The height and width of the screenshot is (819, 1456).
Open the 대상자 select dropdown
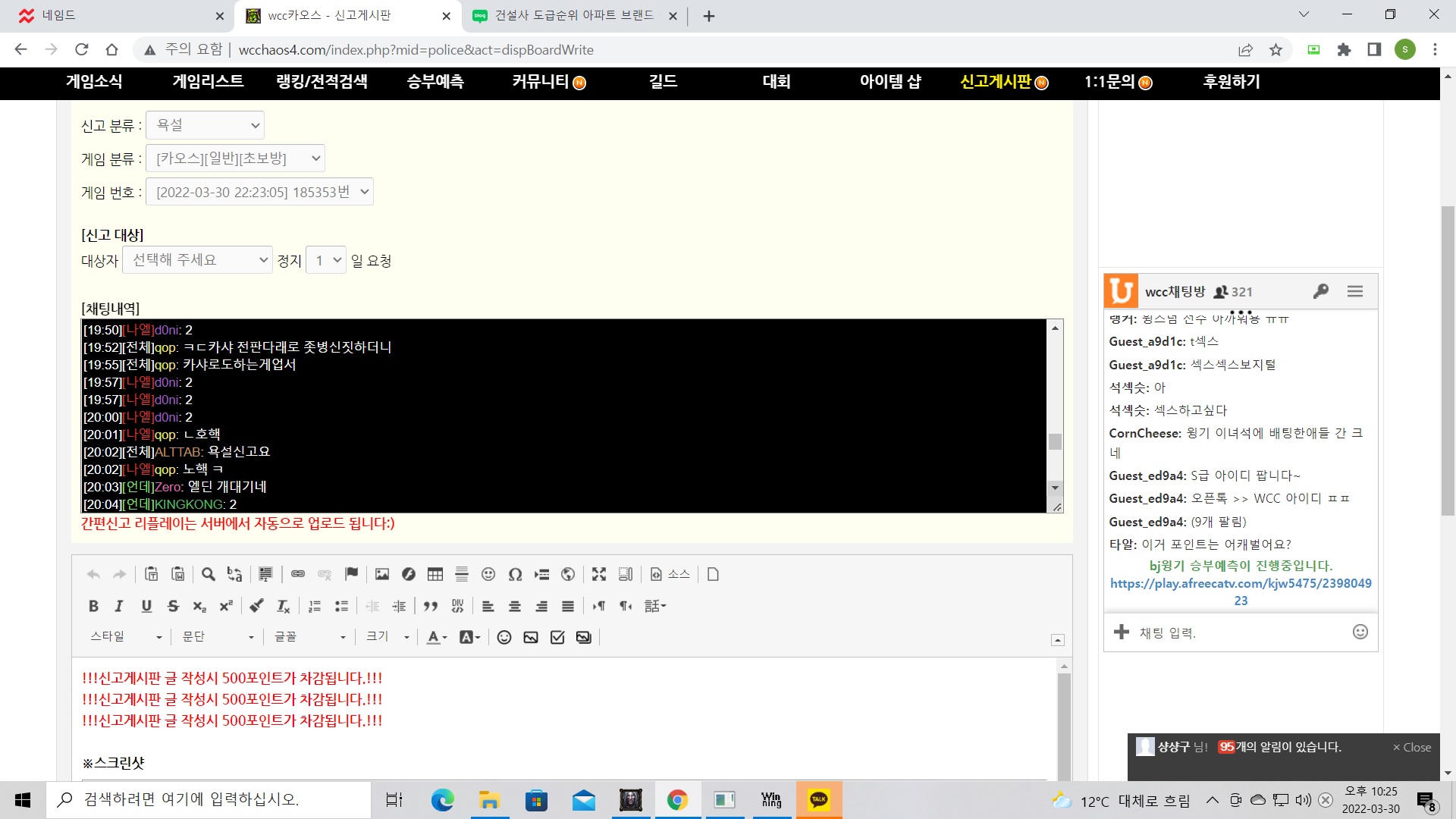coord(197,260)
